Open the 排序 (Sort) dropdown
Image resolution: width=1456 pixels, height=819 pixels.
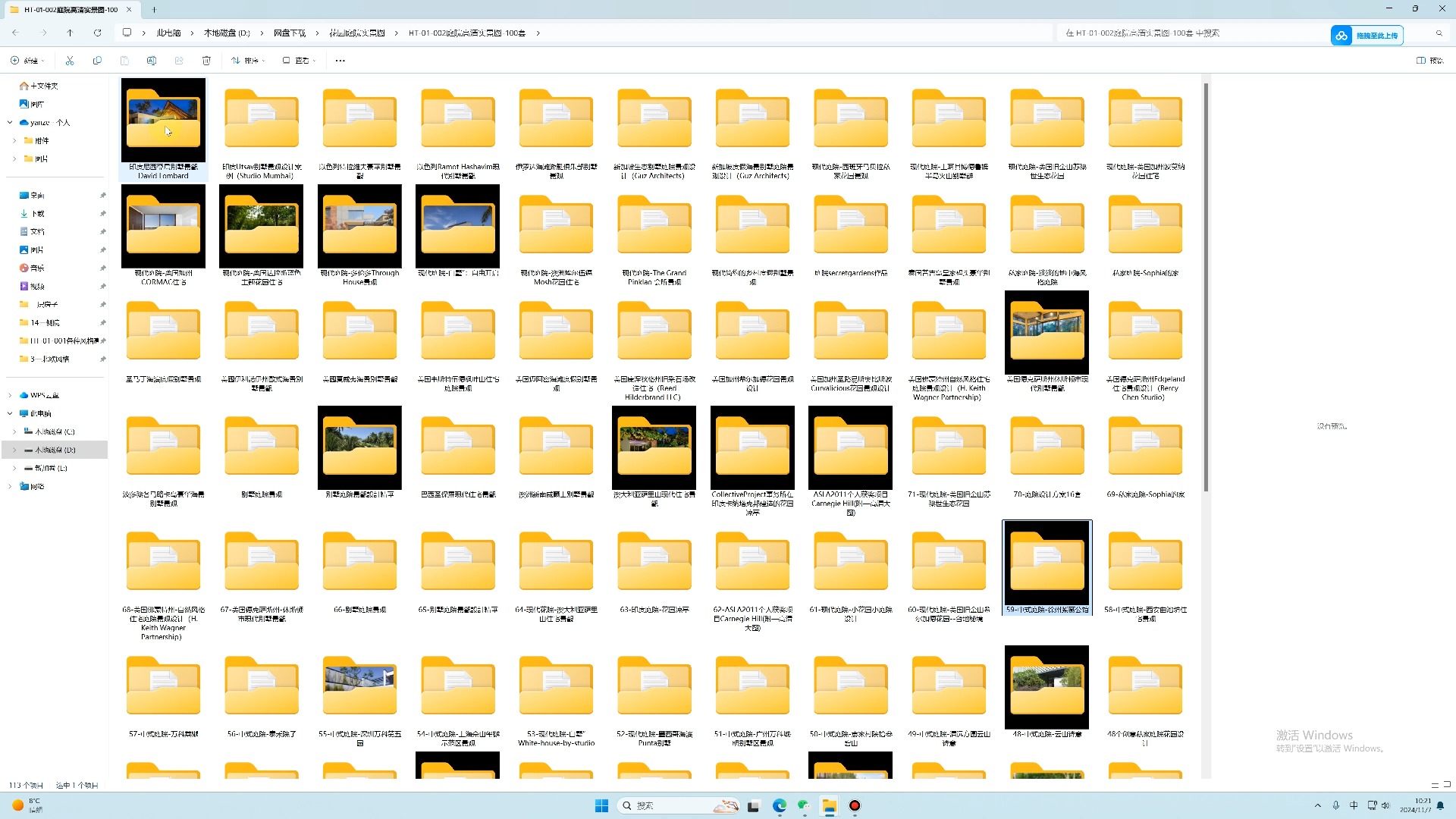[248, 61]
